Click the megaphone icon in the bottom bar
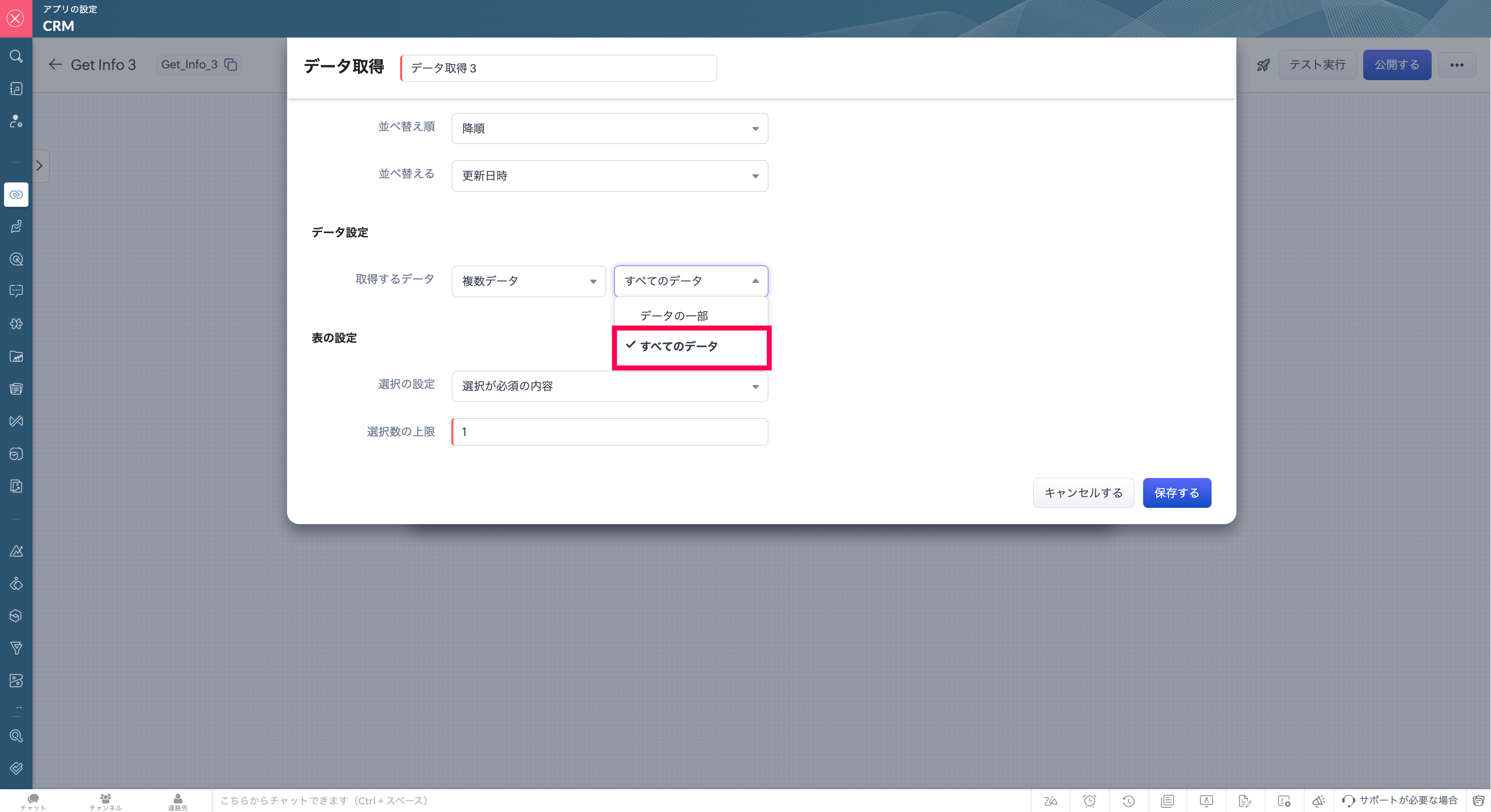This screenshot has height=812, width=1491. coord(1319,801)
